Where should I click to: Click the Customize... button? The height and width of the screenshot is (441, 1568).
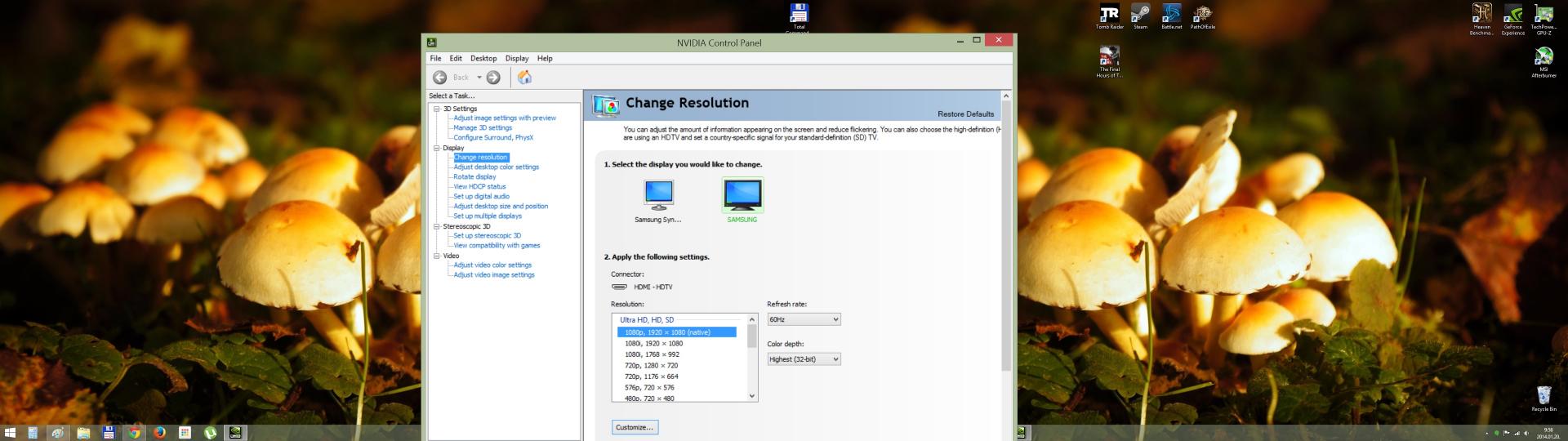click(635, 427)
